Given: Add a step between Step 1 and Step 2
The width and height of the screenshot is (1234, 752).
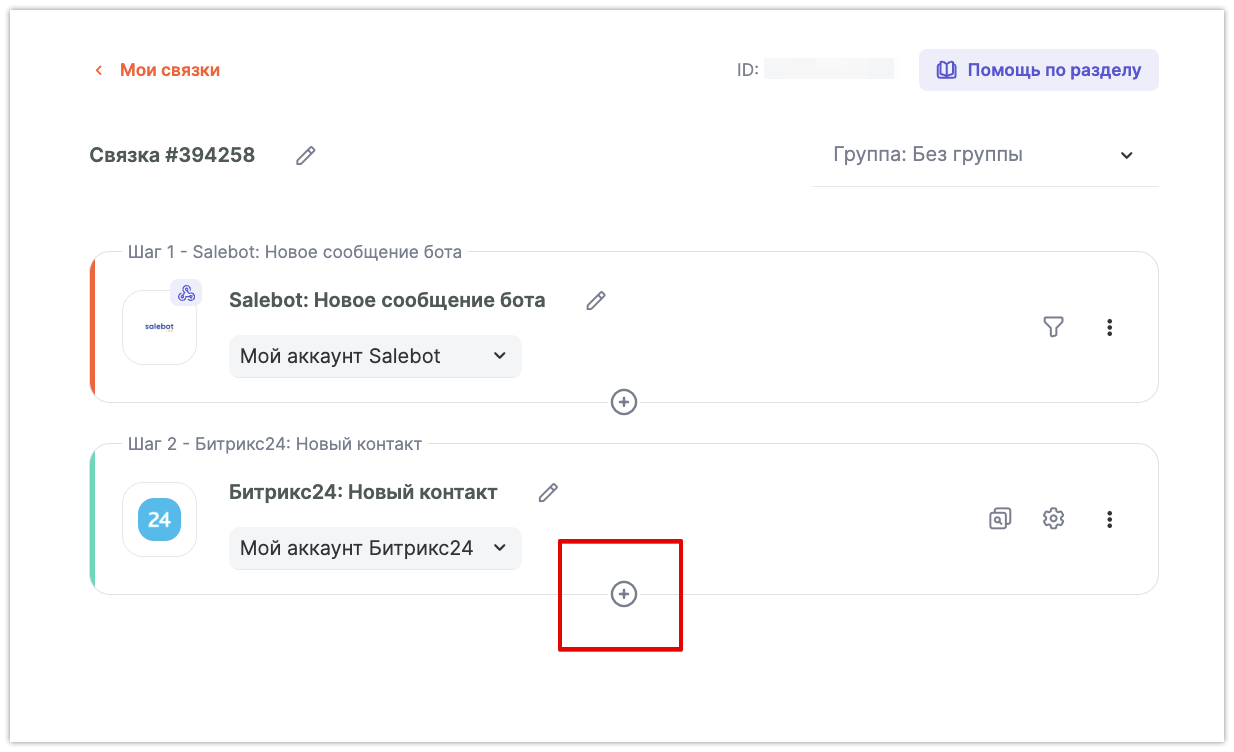Looking at the screenshot, I should click(624, 402).
